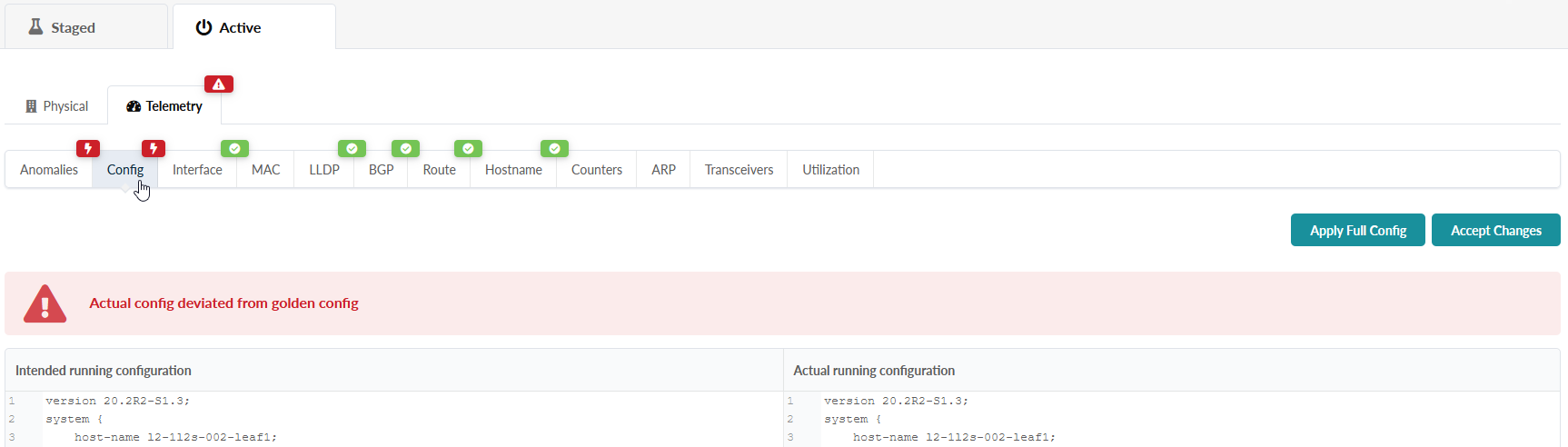Viewport: 1568px width, 447px height.
Task: Click the green check badge above BGP
Action: pyautogui.click(x=405, y=148)
